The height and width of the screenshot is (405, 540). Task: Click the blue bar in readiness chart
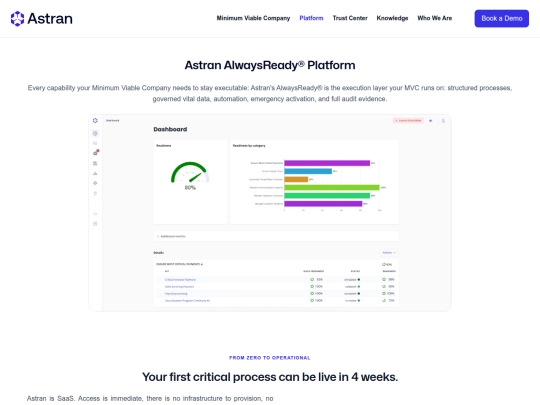308,171
